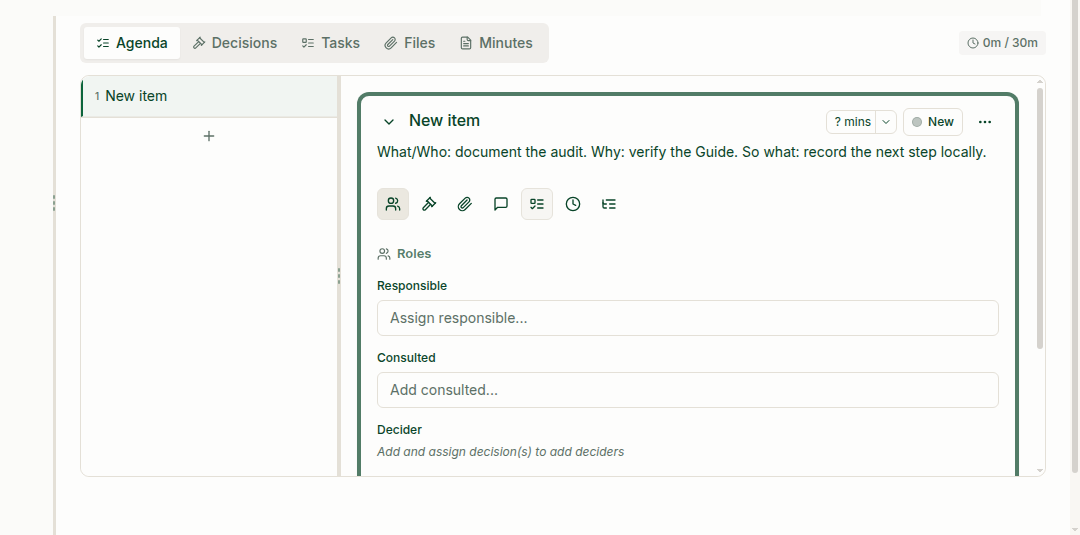Select 'New item' in the agenda list
Viewport: 1080px width, 535px height.
click(209, 96)
